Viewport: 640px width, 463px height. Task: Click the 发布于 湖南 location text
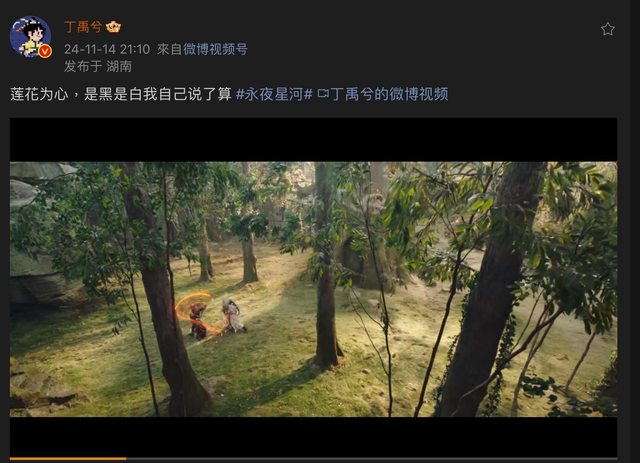coord(98,66)
